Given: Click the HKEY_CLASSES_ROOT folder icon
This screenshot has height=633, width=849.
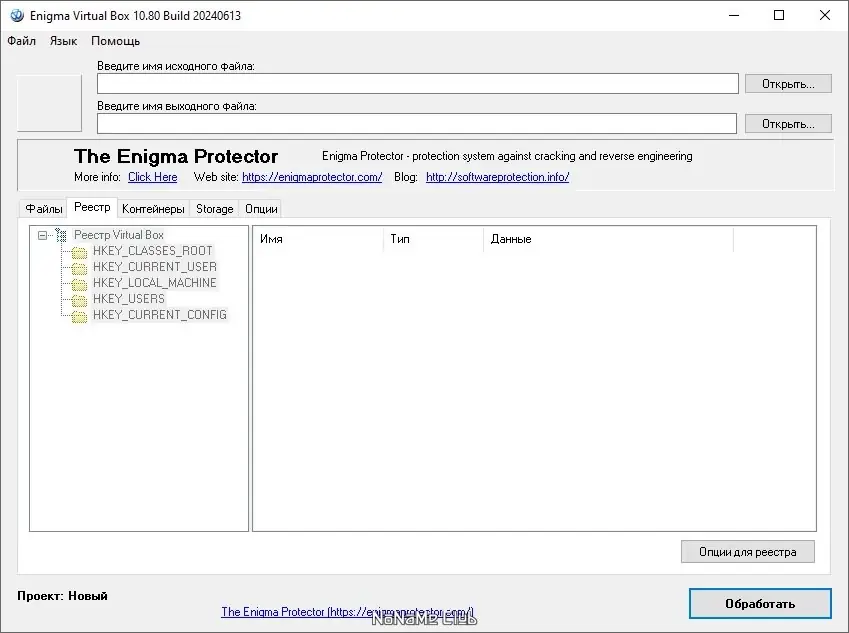Looking at the screenshot, I should (79, 252).
